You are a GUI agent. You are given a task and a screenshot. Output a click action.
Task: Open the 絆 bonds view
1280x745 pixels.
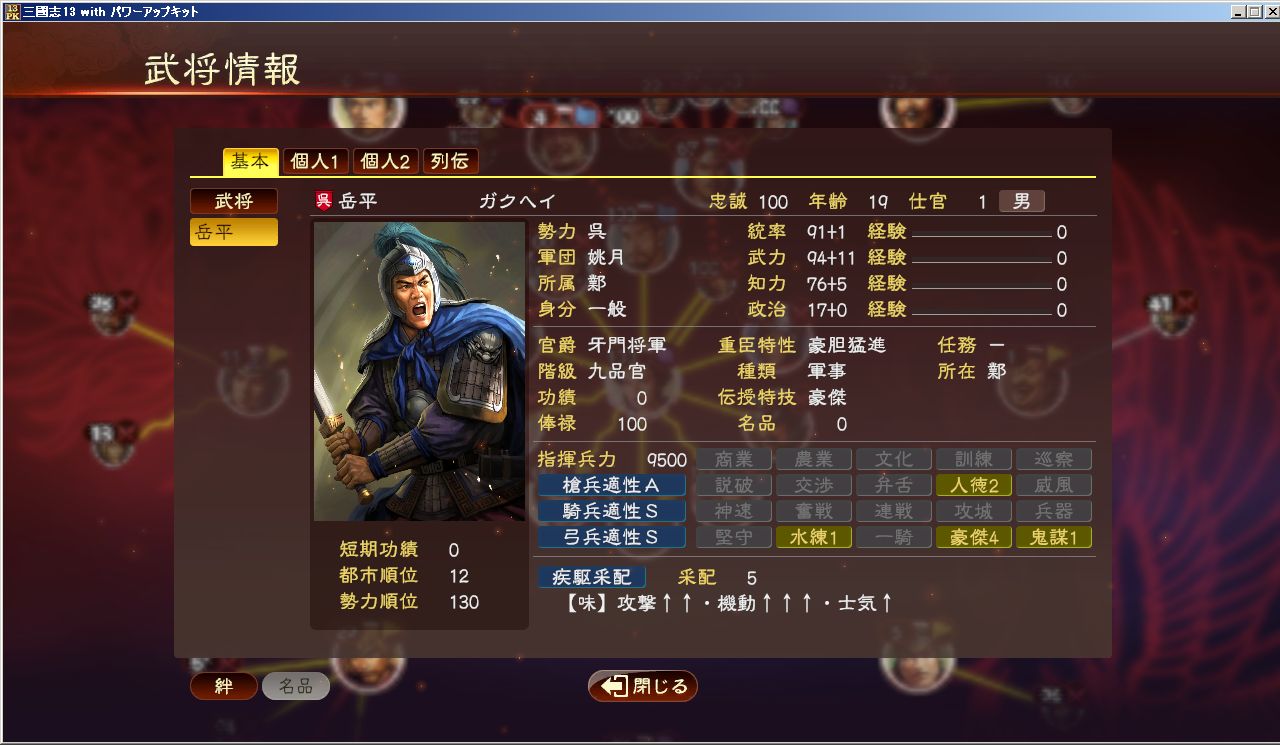click(224, 686)
